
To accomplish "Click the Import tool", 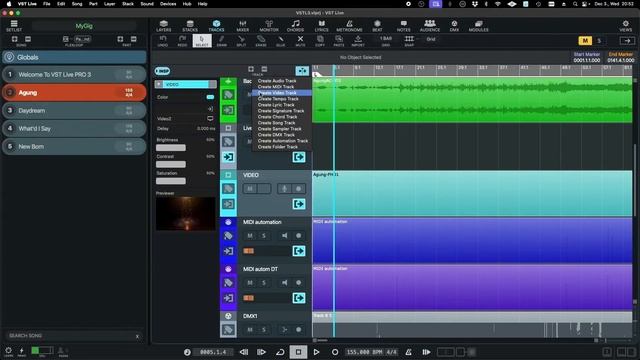I will pos(358,41).
